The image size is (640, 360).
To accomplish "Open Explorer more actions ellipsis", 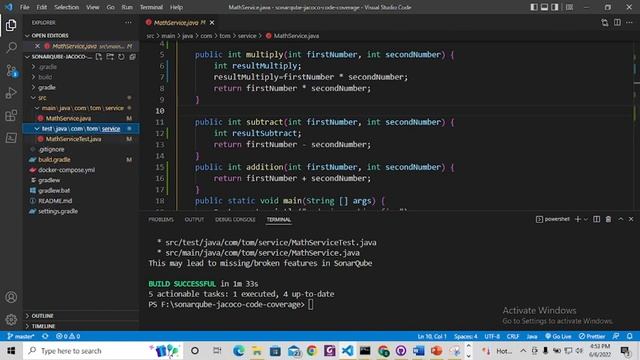I will click(x=129, y=23).
